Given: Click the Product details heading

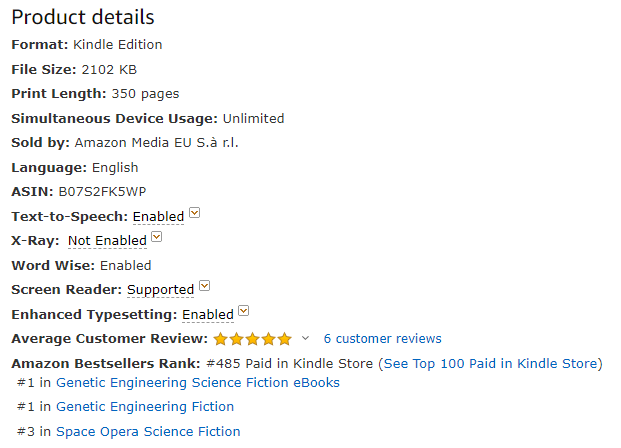Looking at the screenshot, I should point(83,17).
